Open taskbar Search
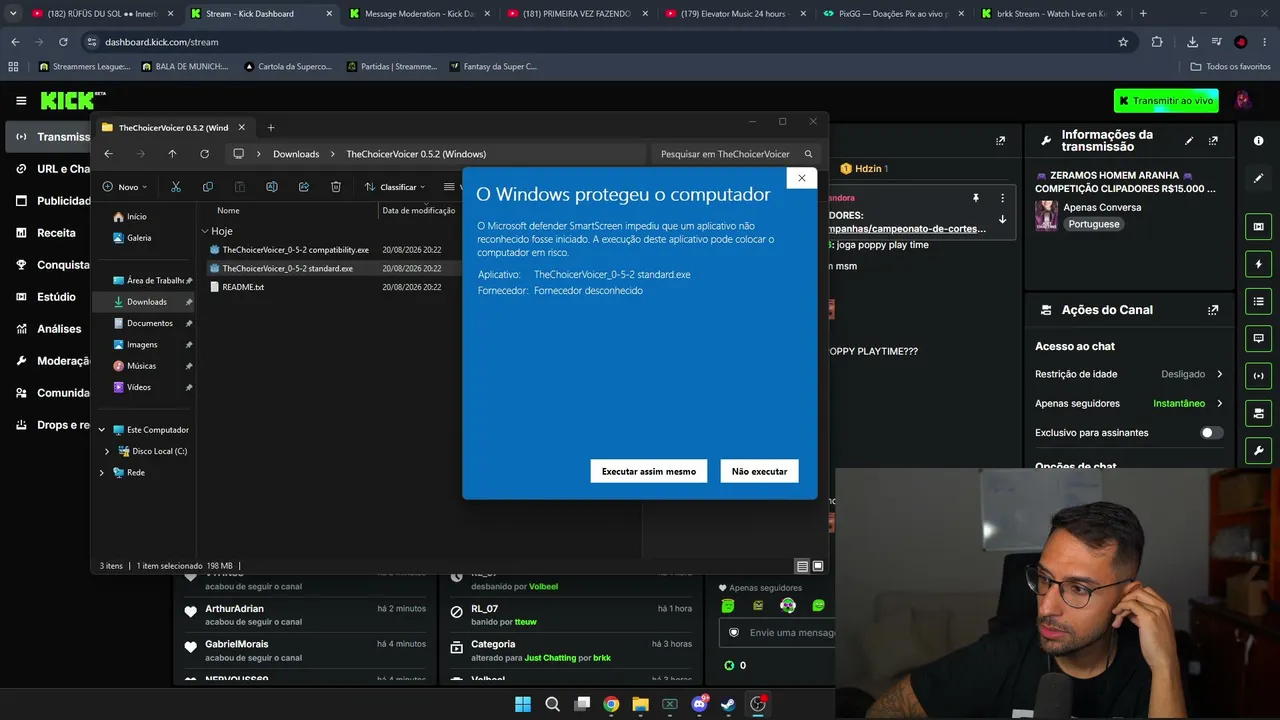1280x720 pixels. point(552,704)
